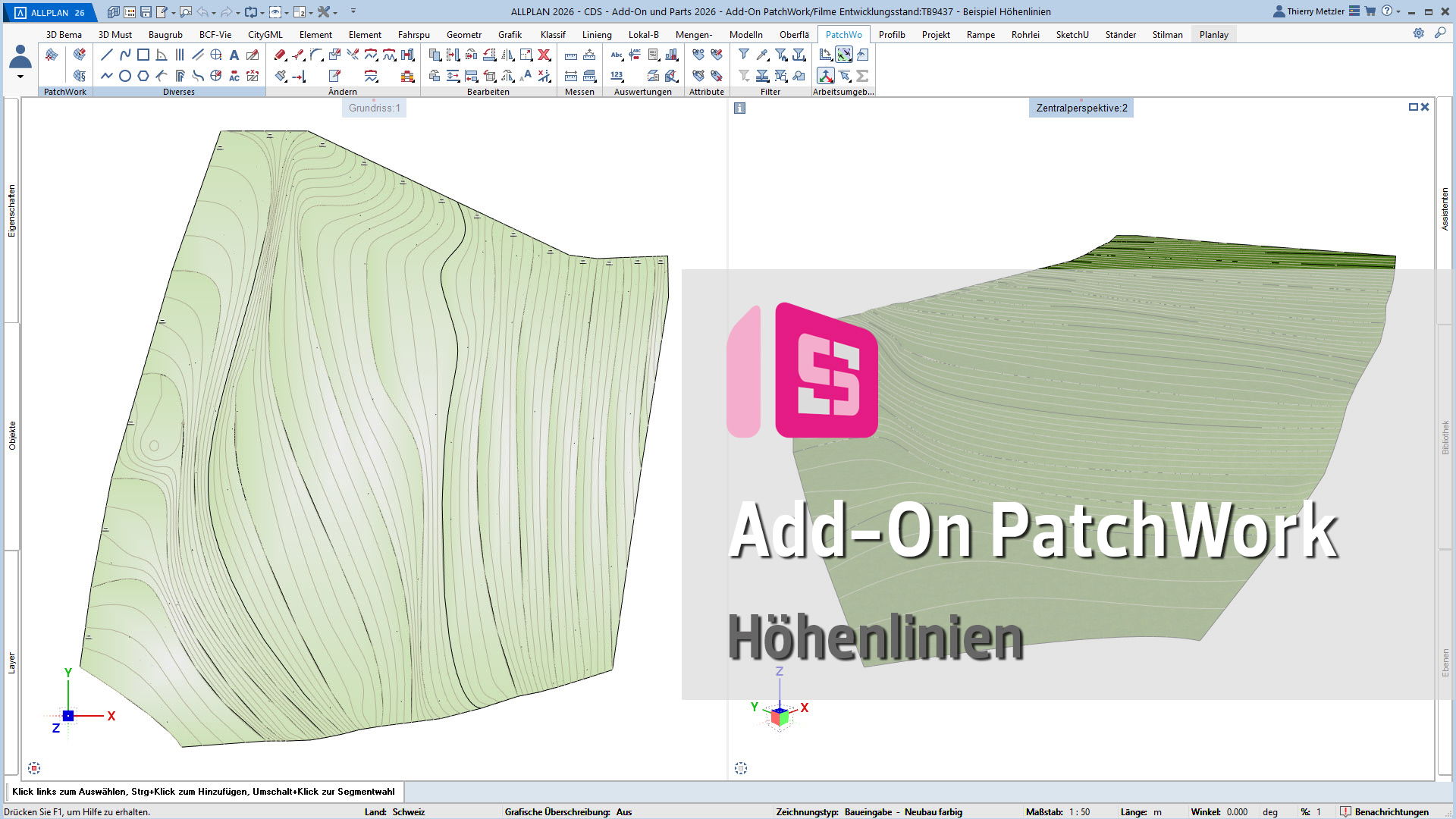Screen dimensions: 1456x819
Task: Expand the tools wrench dropdown arrow
Action: pyautogui.click(x=335, y=12)
